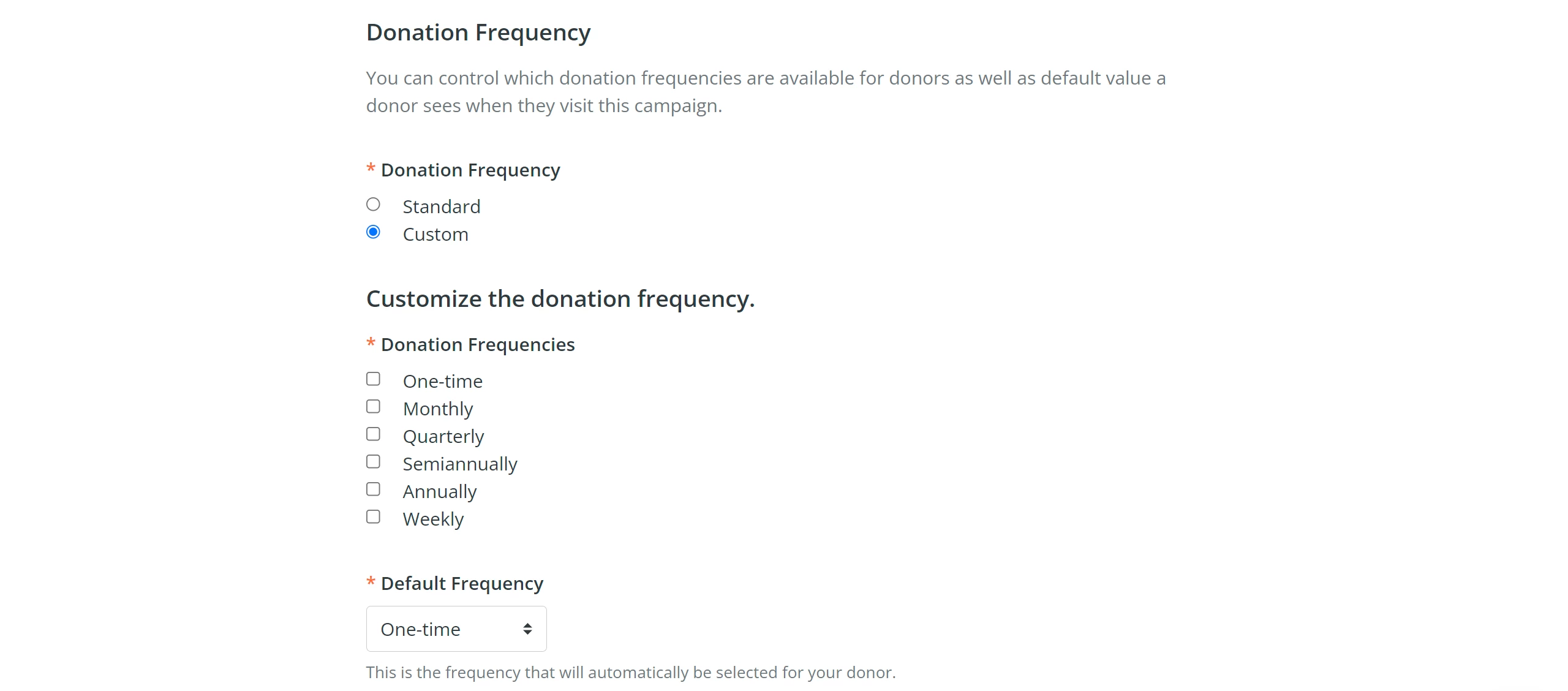Click the Standard label text
Screen dimensions: 1568x691
tap(441, 206)
